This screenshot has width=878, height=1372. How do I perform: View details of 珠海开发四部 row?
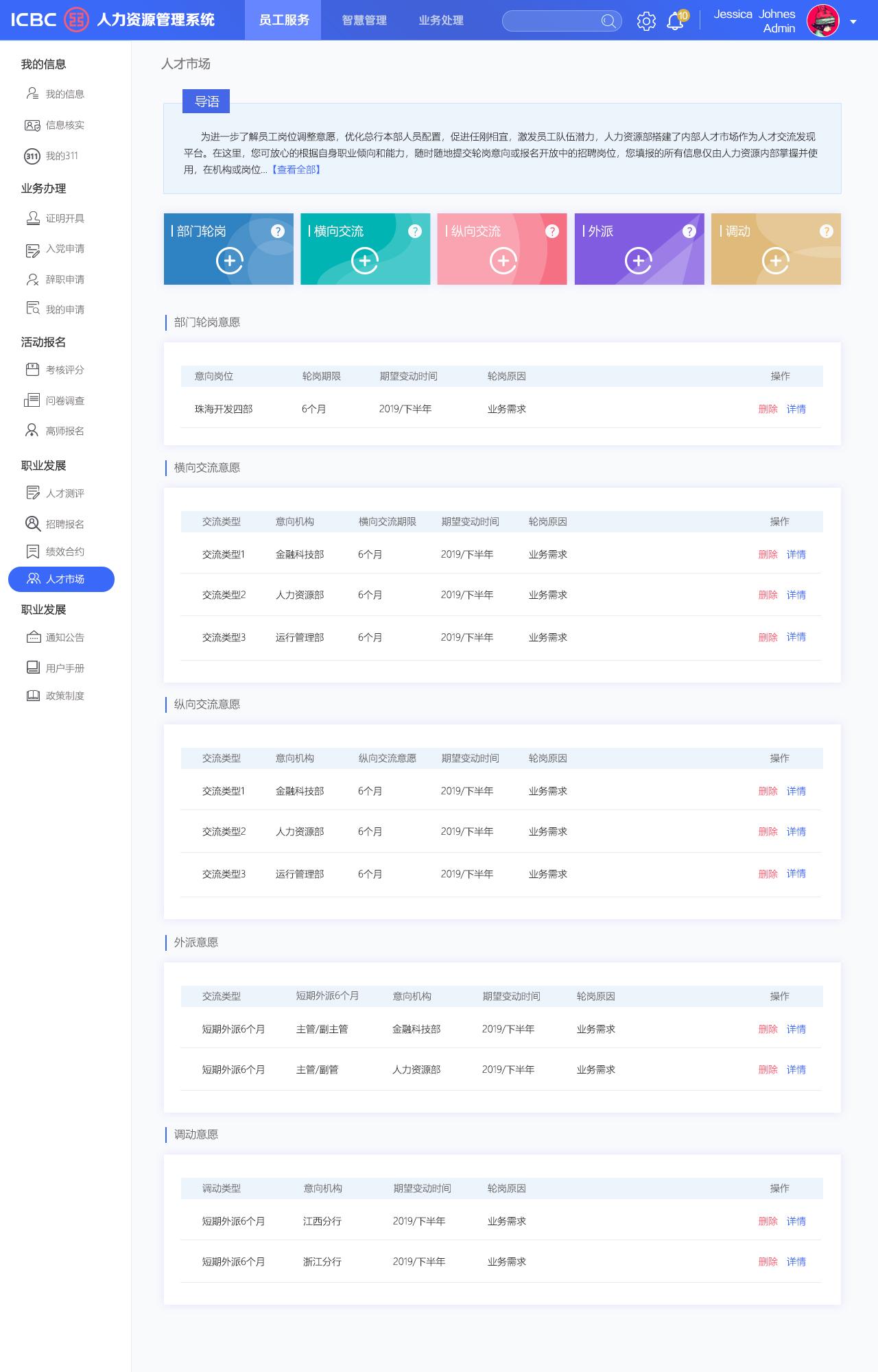[x=796, y=409]
